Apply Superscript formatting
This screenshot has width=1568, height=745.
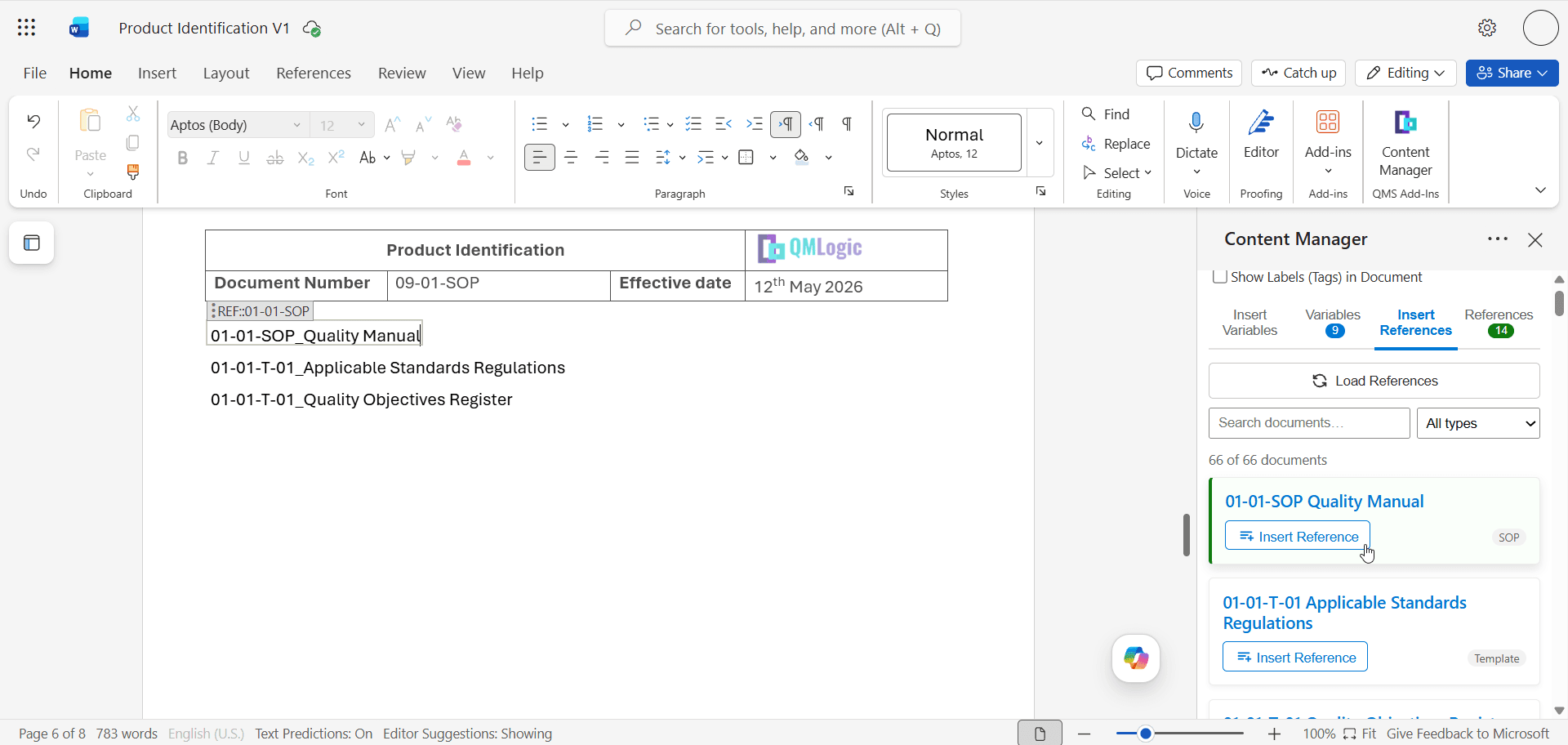pyautogui.click(x=336, y=158)
